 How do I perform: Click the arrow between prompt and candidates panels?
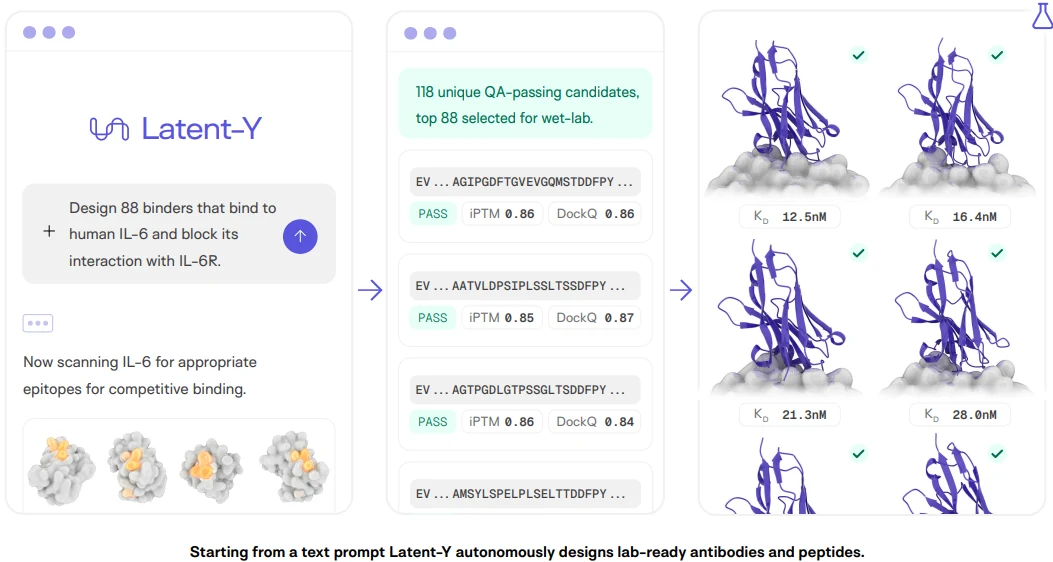click(x=370, y=291)
